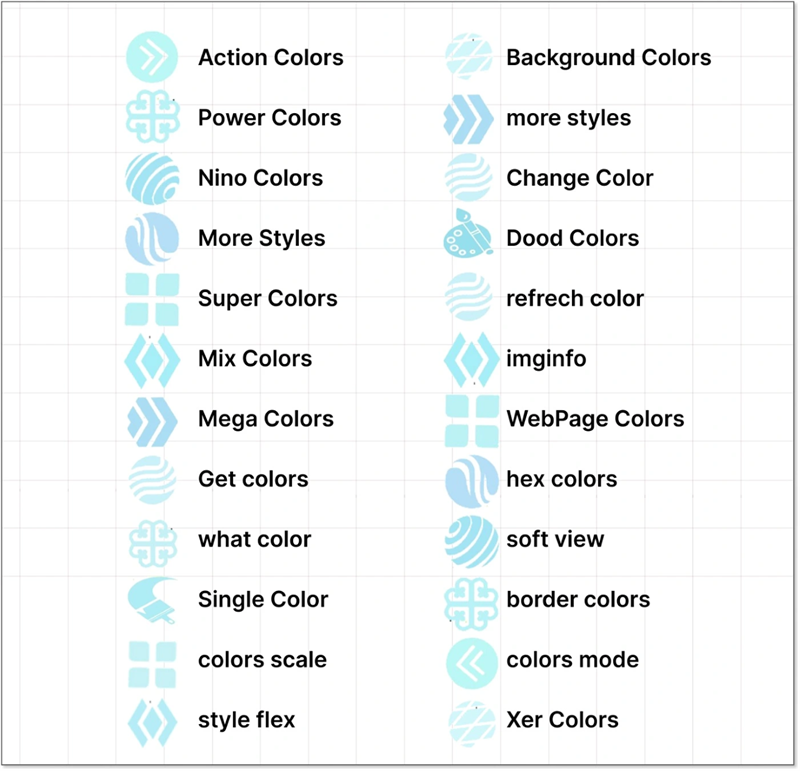Image resolution: width=800 pixels, height=771 pixels.
Task: Click the Xer Colors label
Action: pyautogui.click(x=562, y=720)
